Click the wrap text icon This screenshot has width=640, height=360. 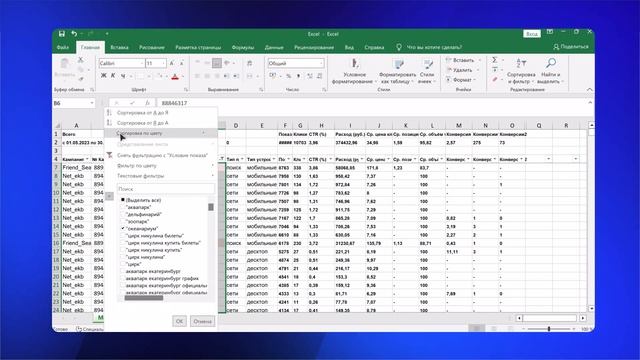click(249, 63)
